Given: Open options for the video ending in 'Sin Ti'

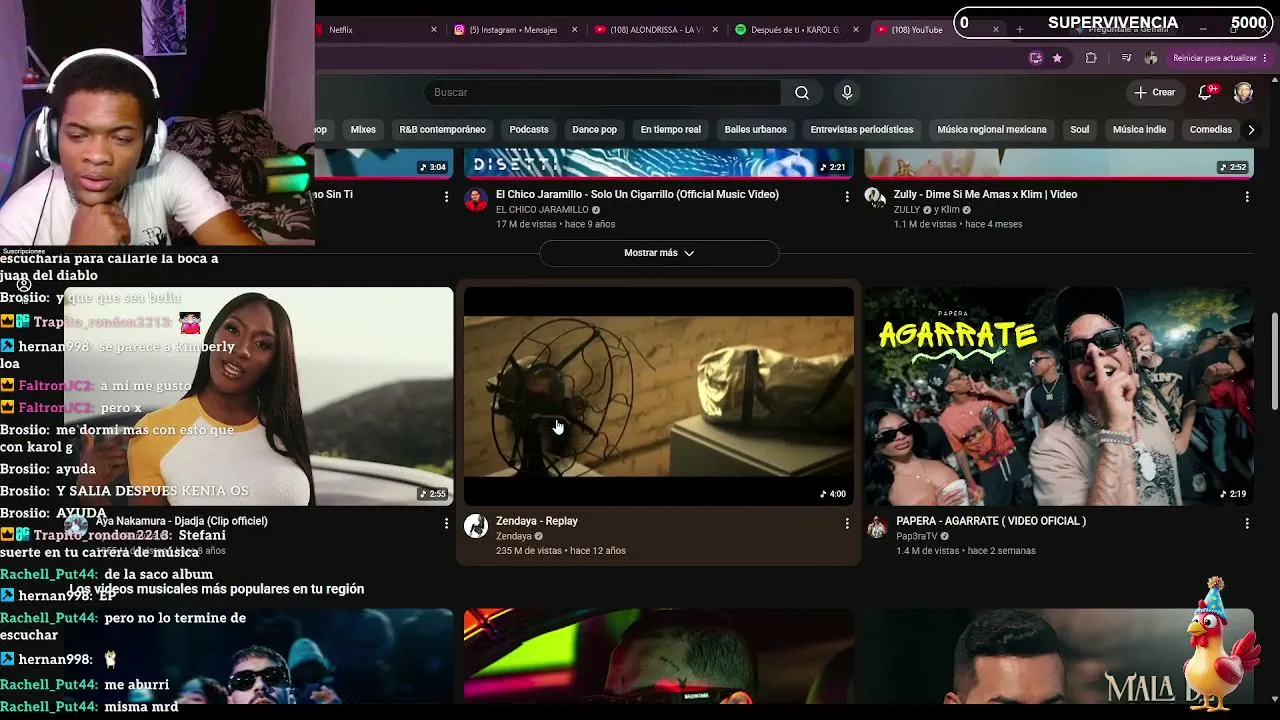Looking at the screenshot, I should pyautogui.click(x=446, y=197).
